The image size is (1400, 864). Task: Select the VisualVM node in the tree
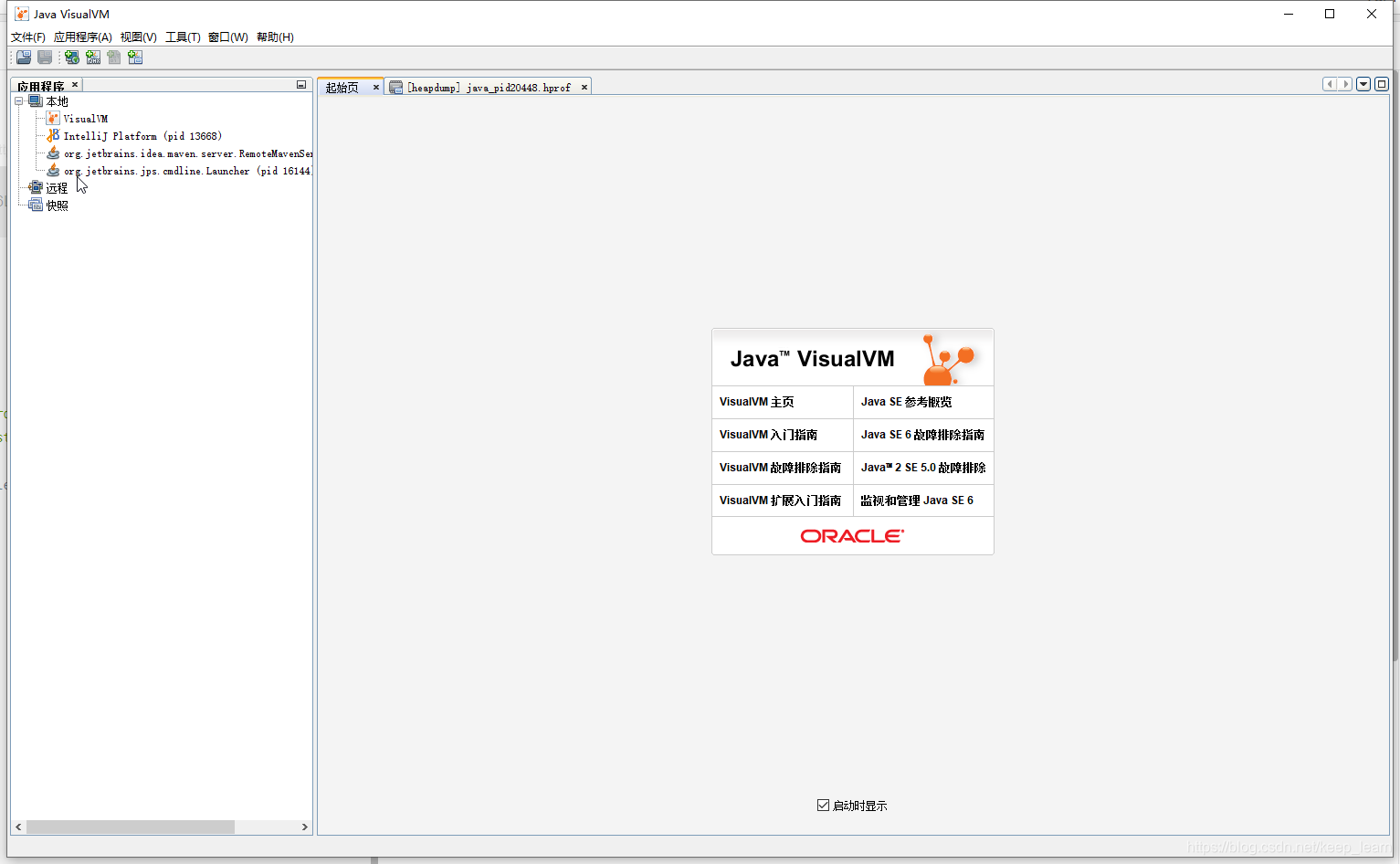[86, 119]
